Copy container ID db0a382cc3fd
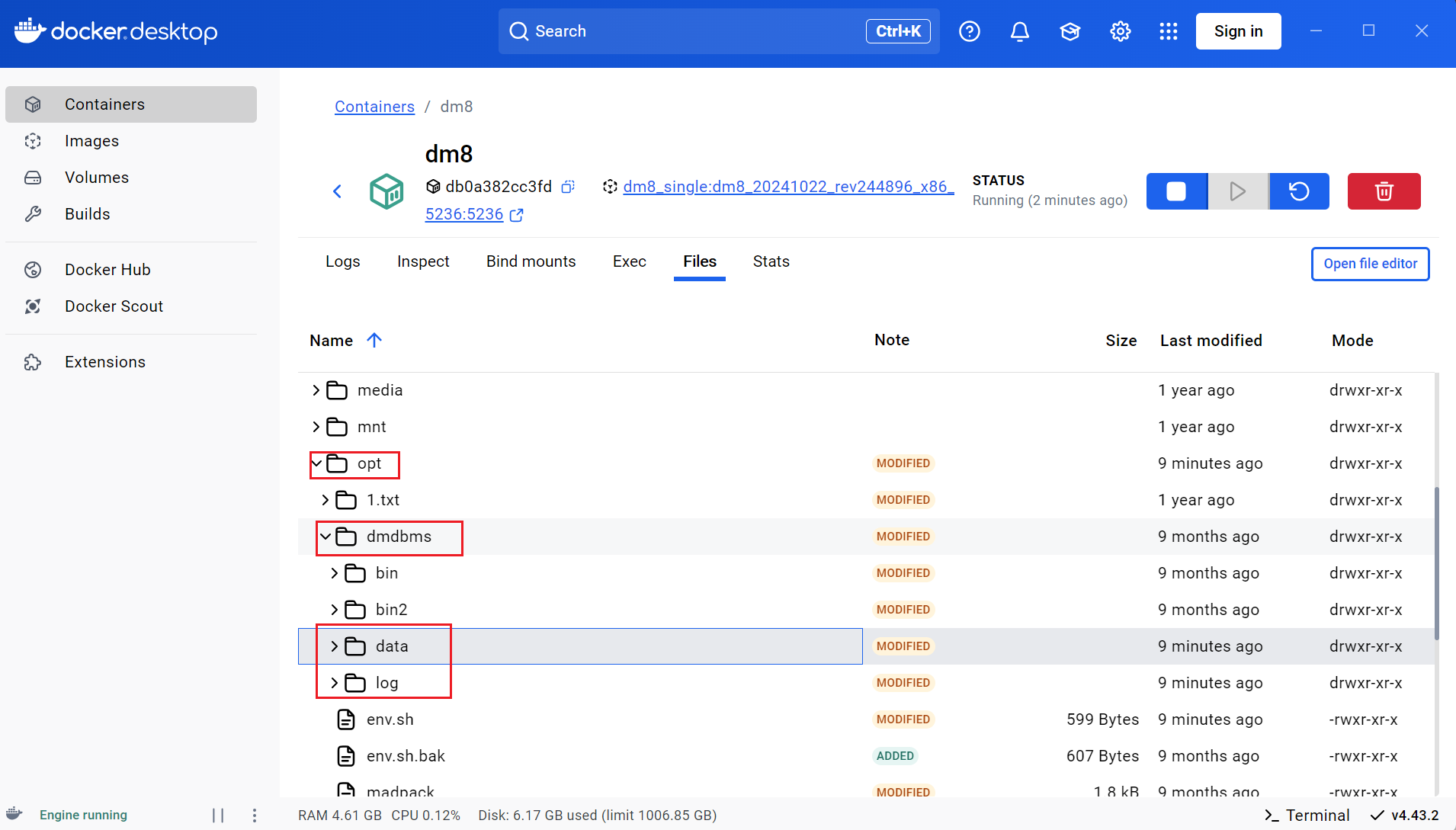Image resolution: width=1456 pixels, height=830 pixels. point(568,187)
